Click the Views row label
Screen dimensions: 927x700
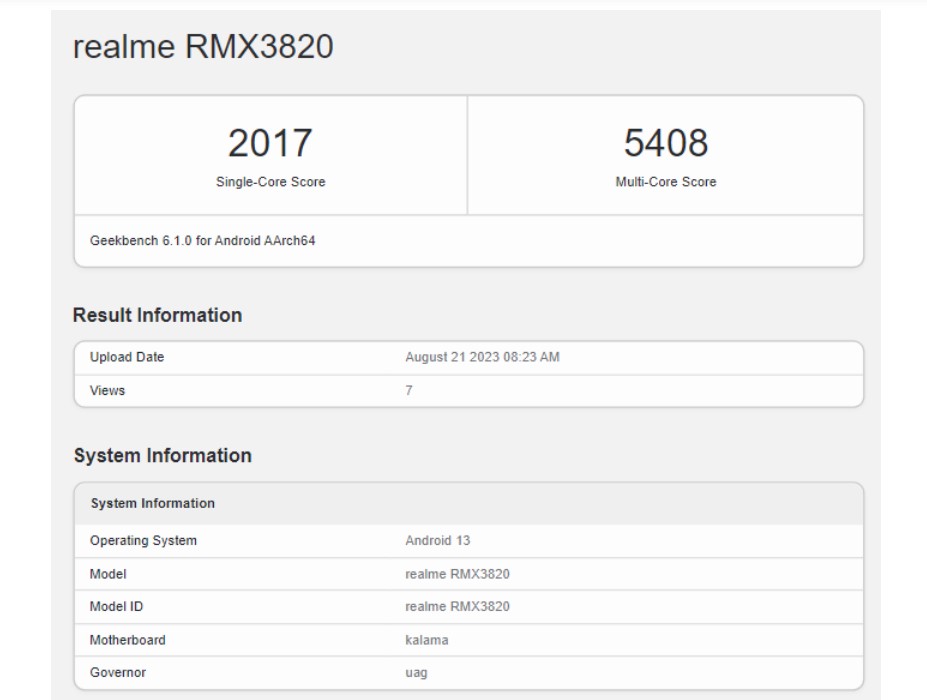[108, 390]
